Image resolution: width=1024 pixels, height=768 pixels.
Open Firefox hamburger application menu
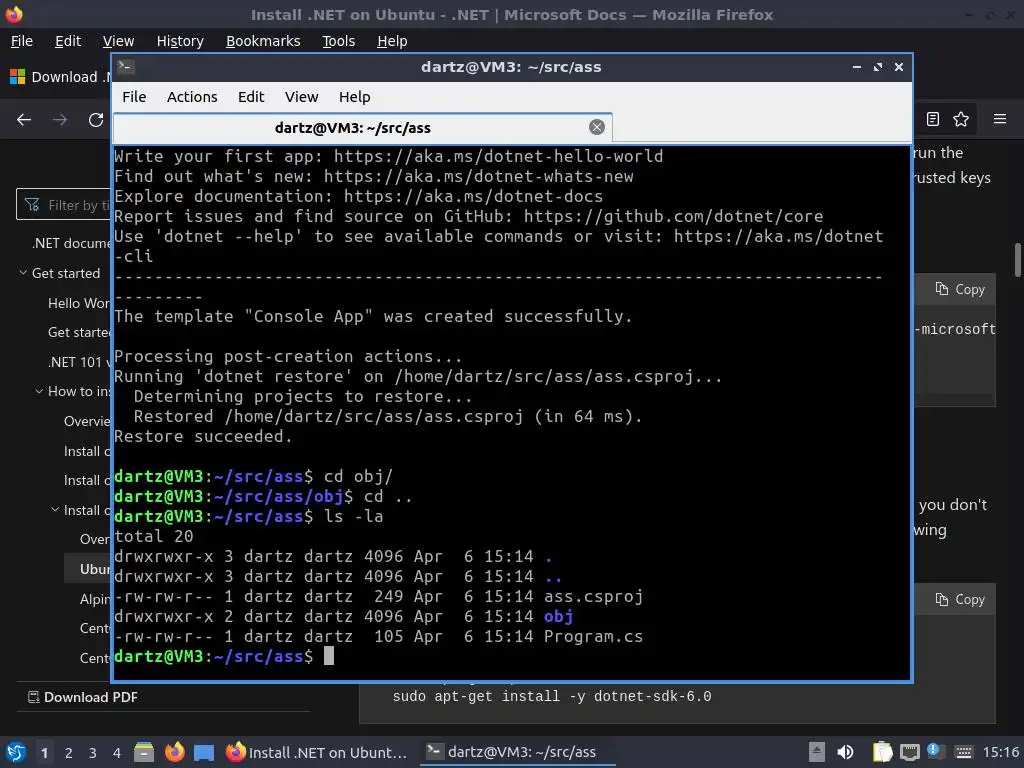[1000, 119]
